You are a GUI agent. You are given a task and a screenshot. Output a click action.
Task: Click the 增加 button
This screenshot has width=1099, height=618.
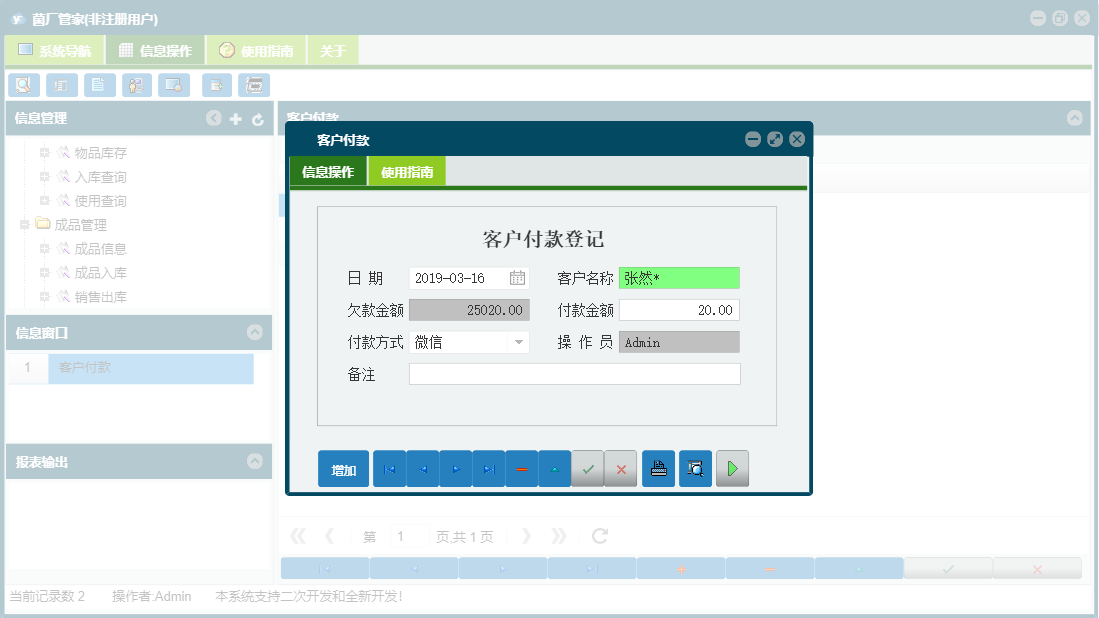[x=343, y=468]
